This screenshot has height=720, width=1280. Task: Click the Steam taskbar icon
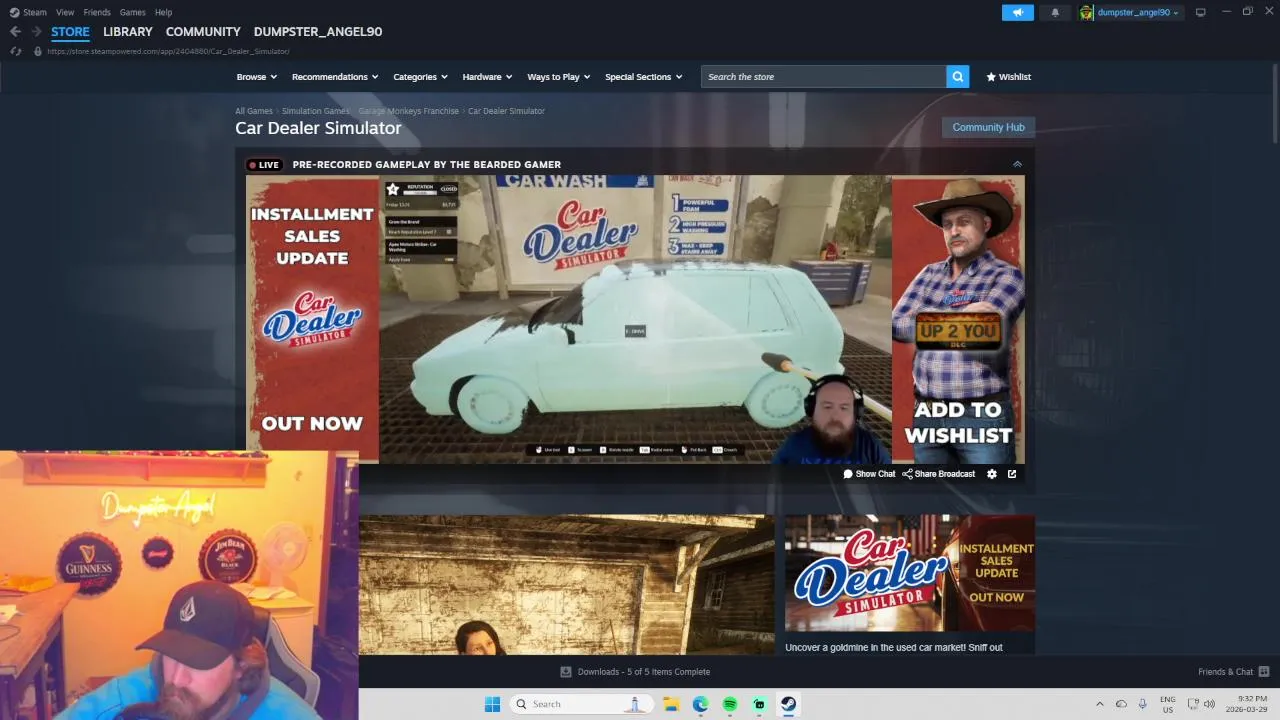tap(788, 704)
